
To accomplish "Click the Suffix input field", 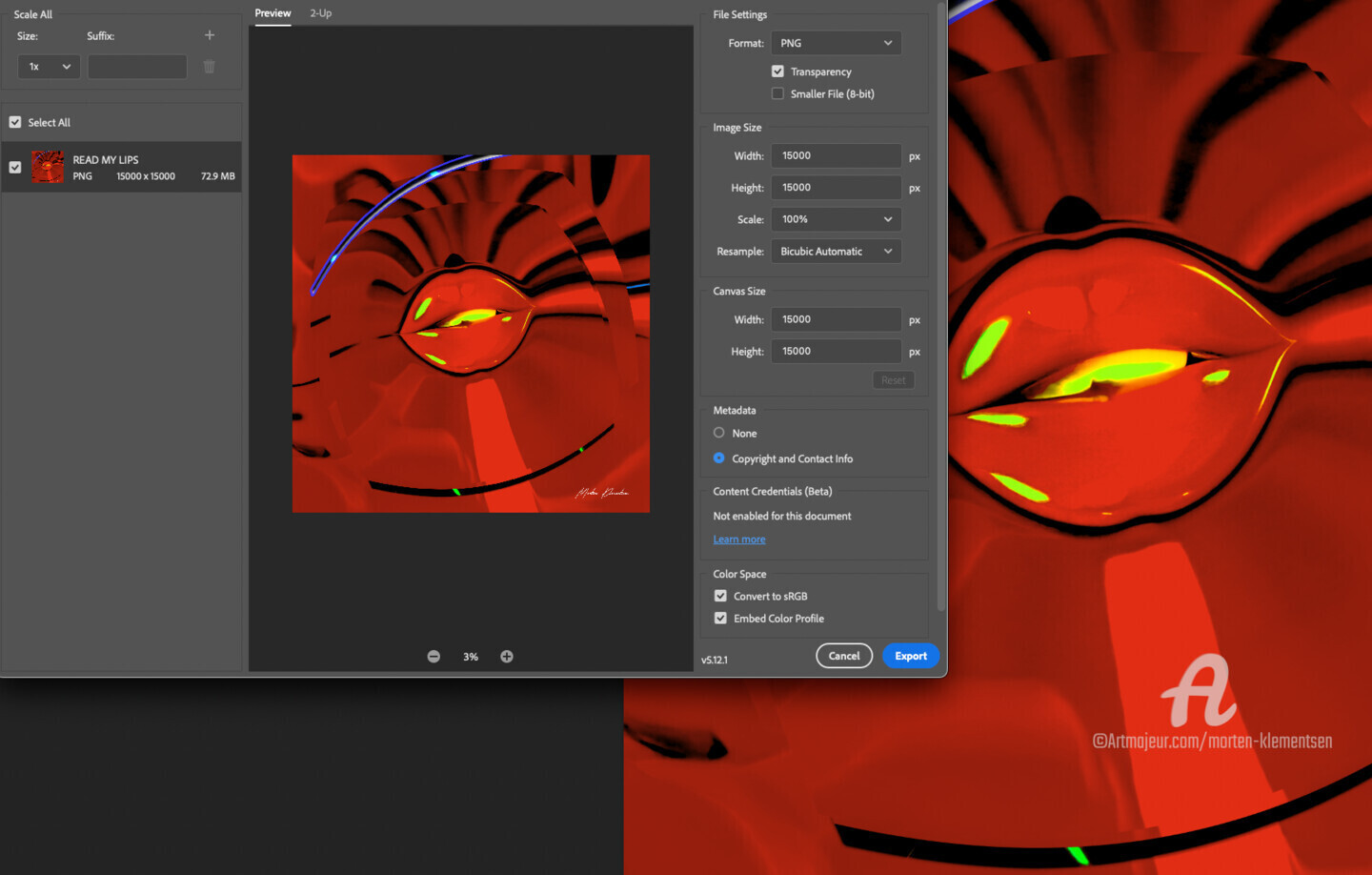I will [x=137, y=67].
